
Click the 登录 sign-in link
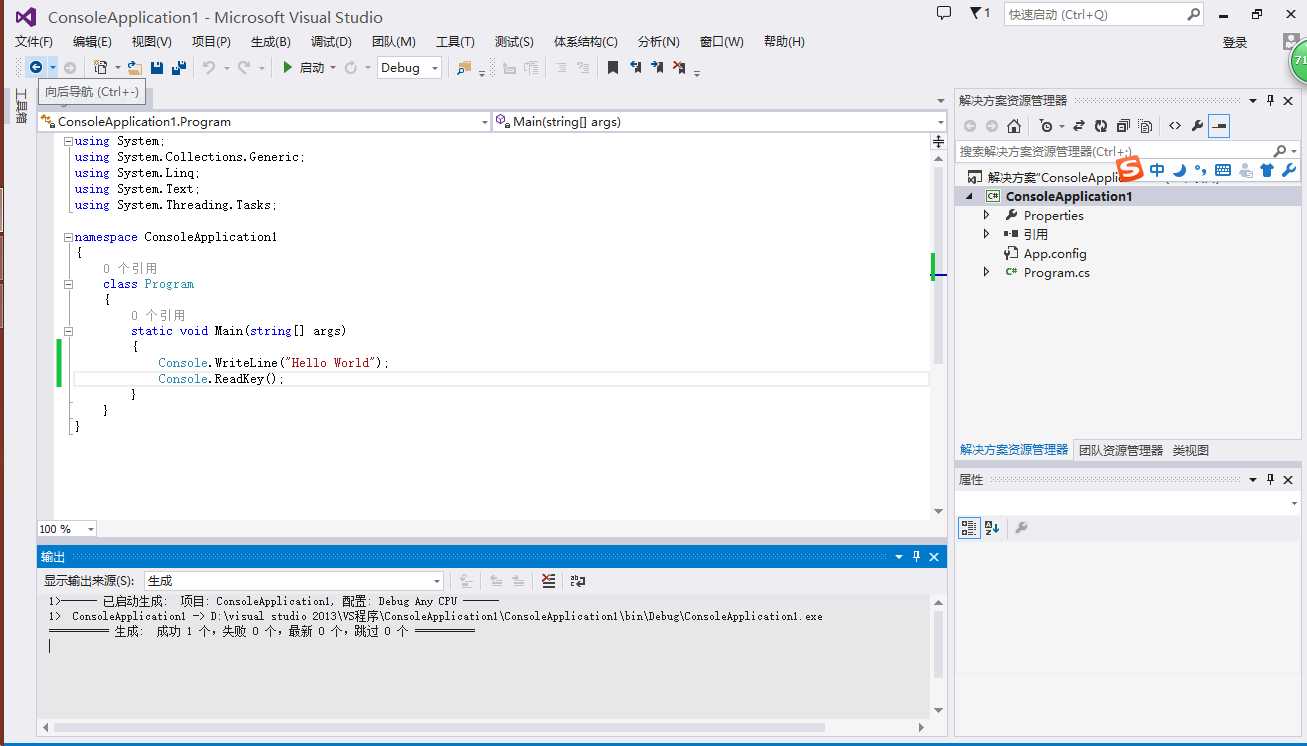tap(1235, 43)
